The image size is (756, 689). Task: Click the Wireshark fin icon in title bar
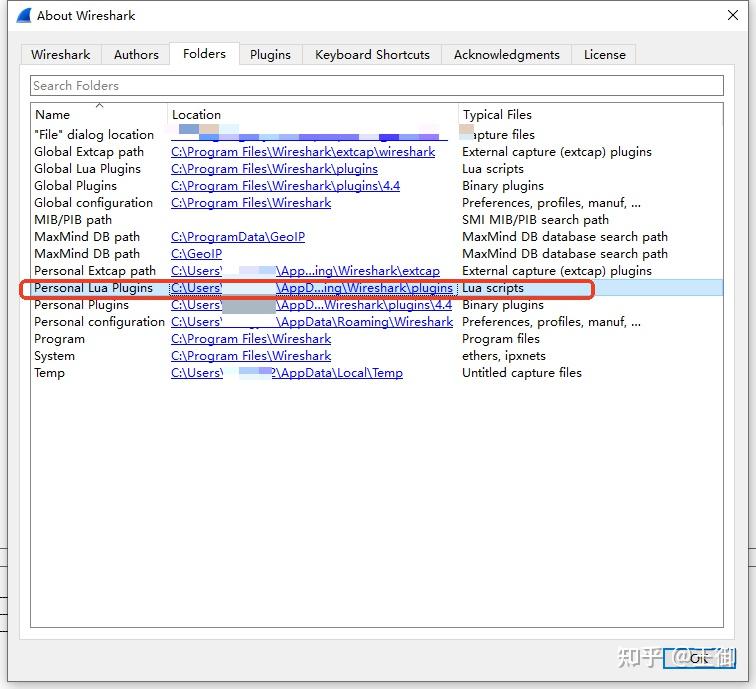tap(24, 15)
